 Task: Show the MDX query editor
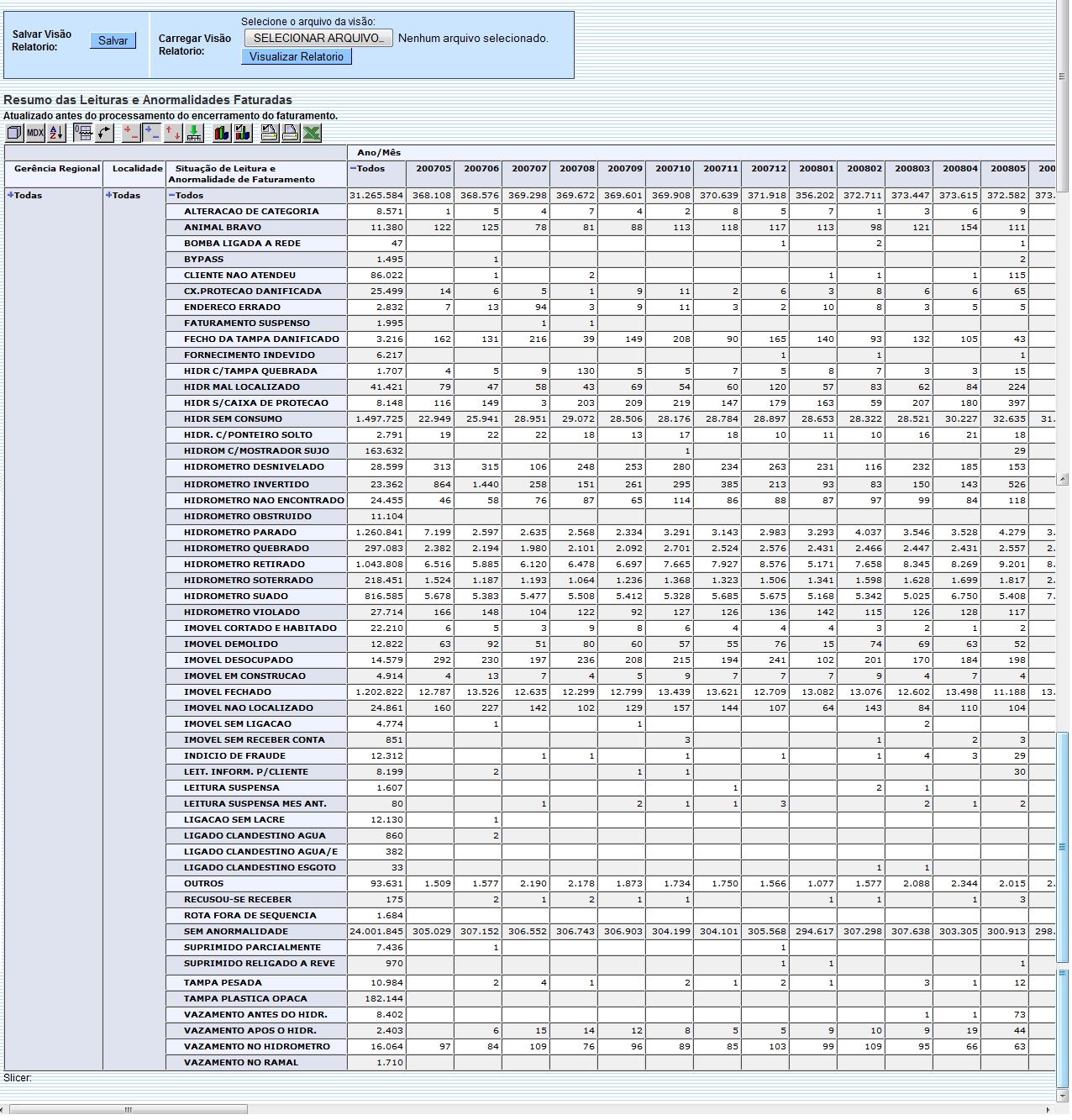(35, 132)
